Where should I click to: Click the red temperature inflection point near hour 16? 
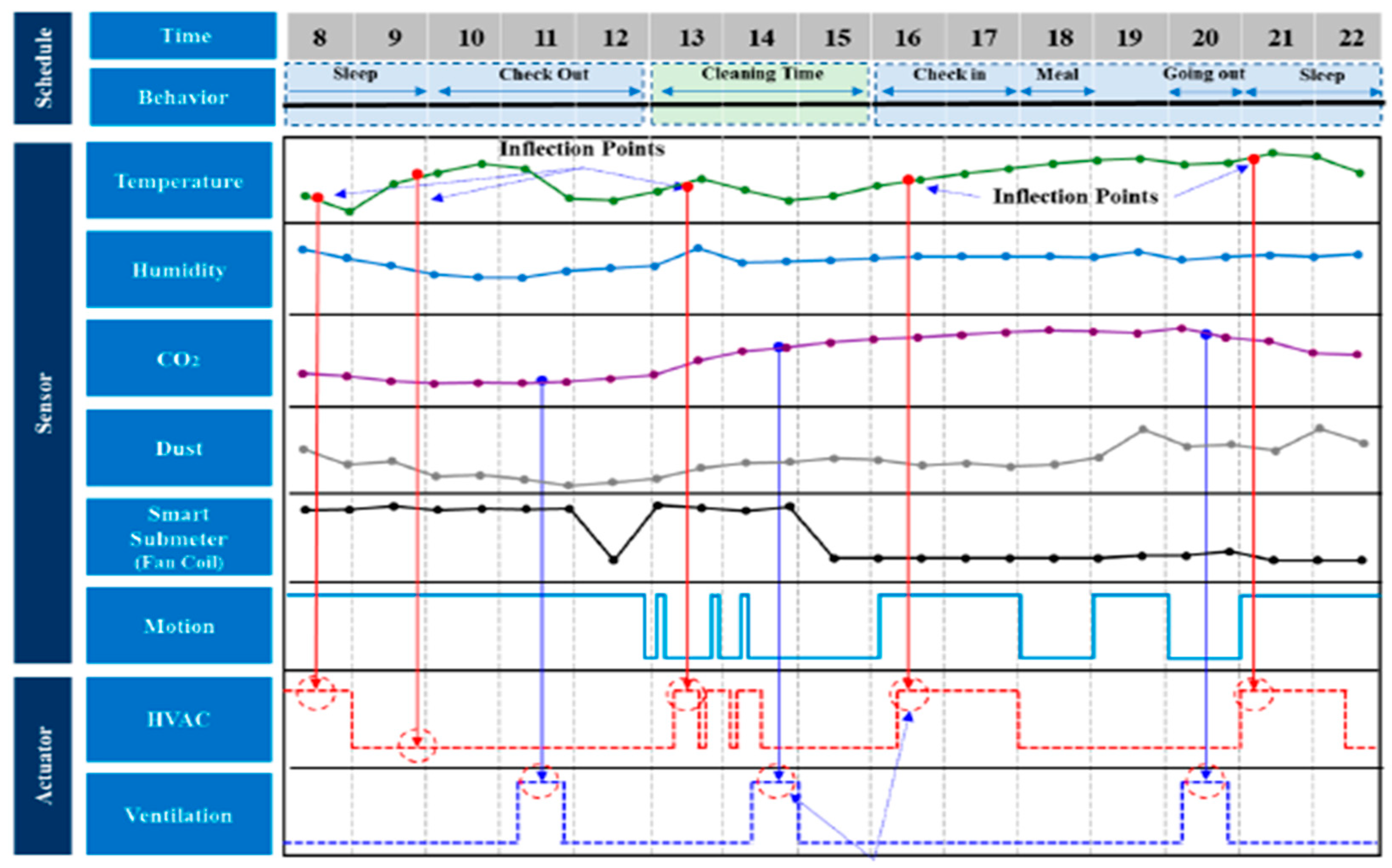click(908, 180)
